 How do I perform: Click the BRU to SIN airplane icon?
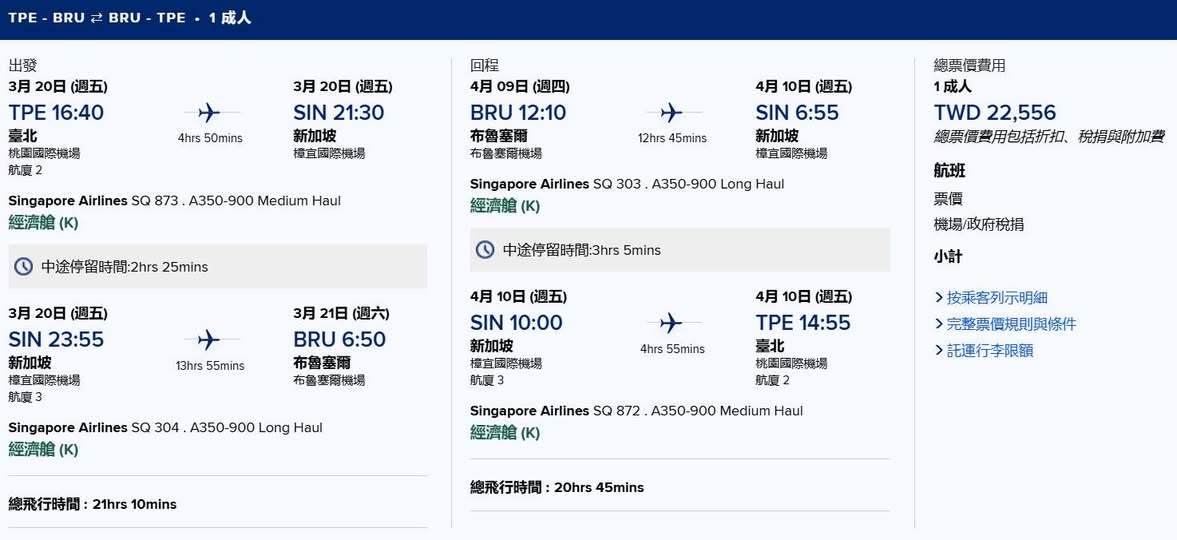(671, 112)
